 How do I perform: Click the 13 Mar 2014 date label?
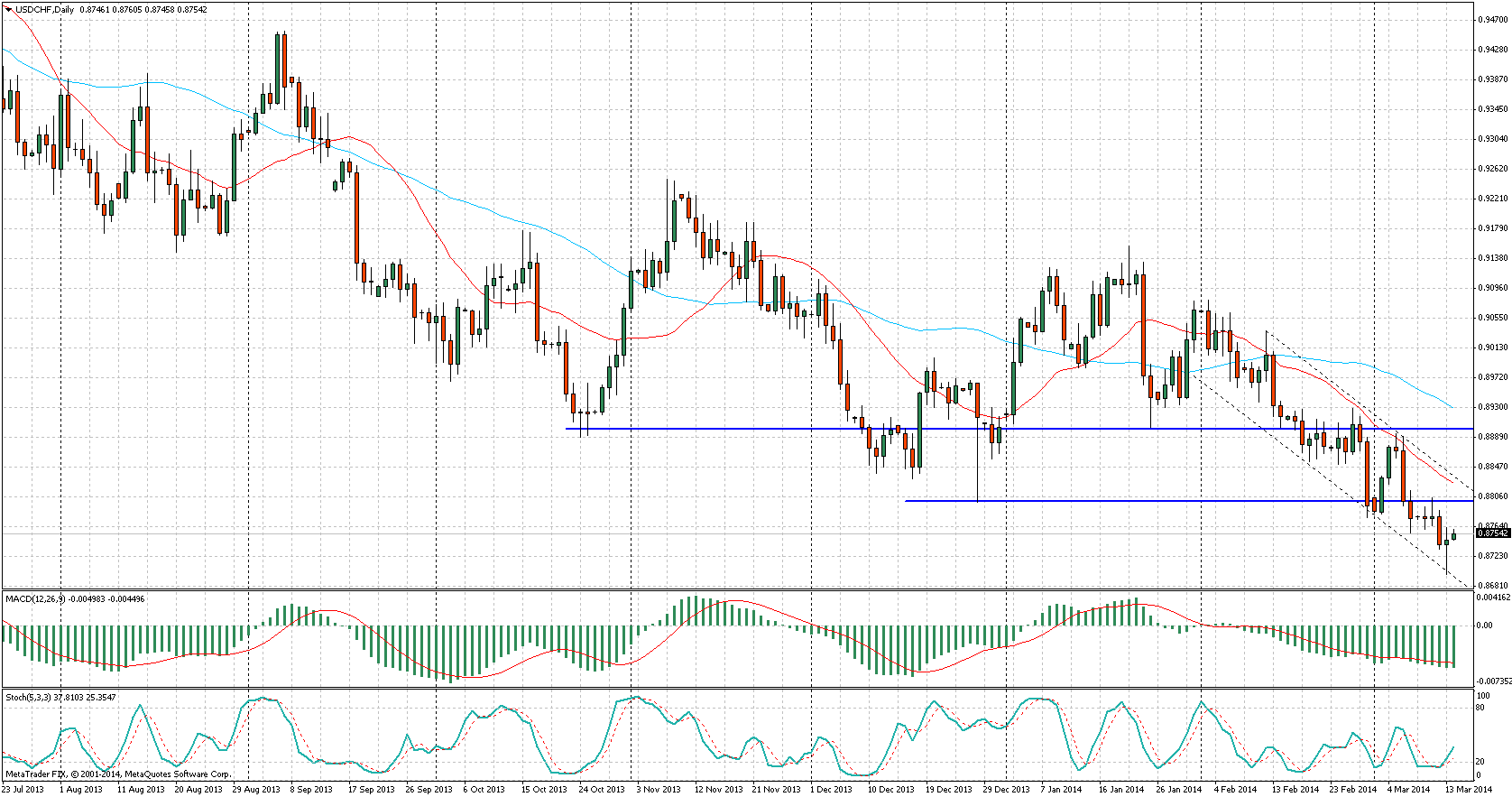coord(1469,789)
